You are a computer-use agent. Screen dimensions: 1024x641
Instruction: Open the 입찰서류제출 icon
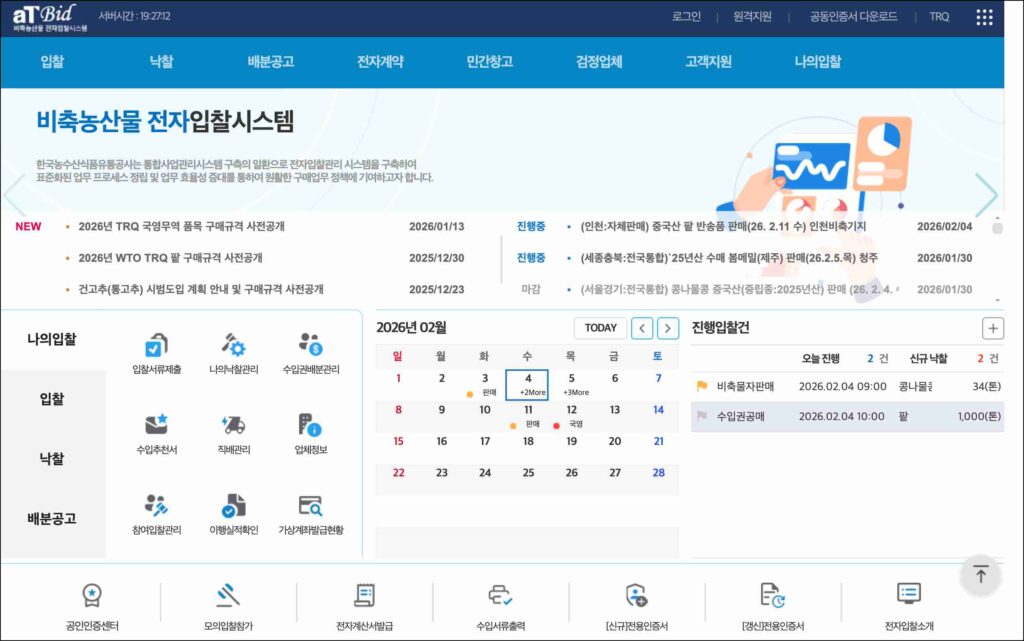[156, 347]
